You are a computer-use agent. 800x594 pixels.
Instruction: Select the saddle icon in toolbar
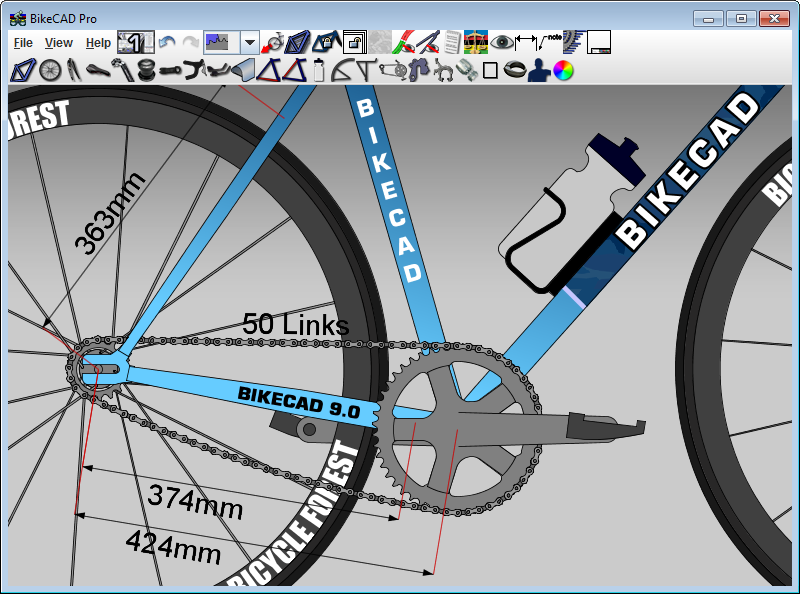pos(97,70)
